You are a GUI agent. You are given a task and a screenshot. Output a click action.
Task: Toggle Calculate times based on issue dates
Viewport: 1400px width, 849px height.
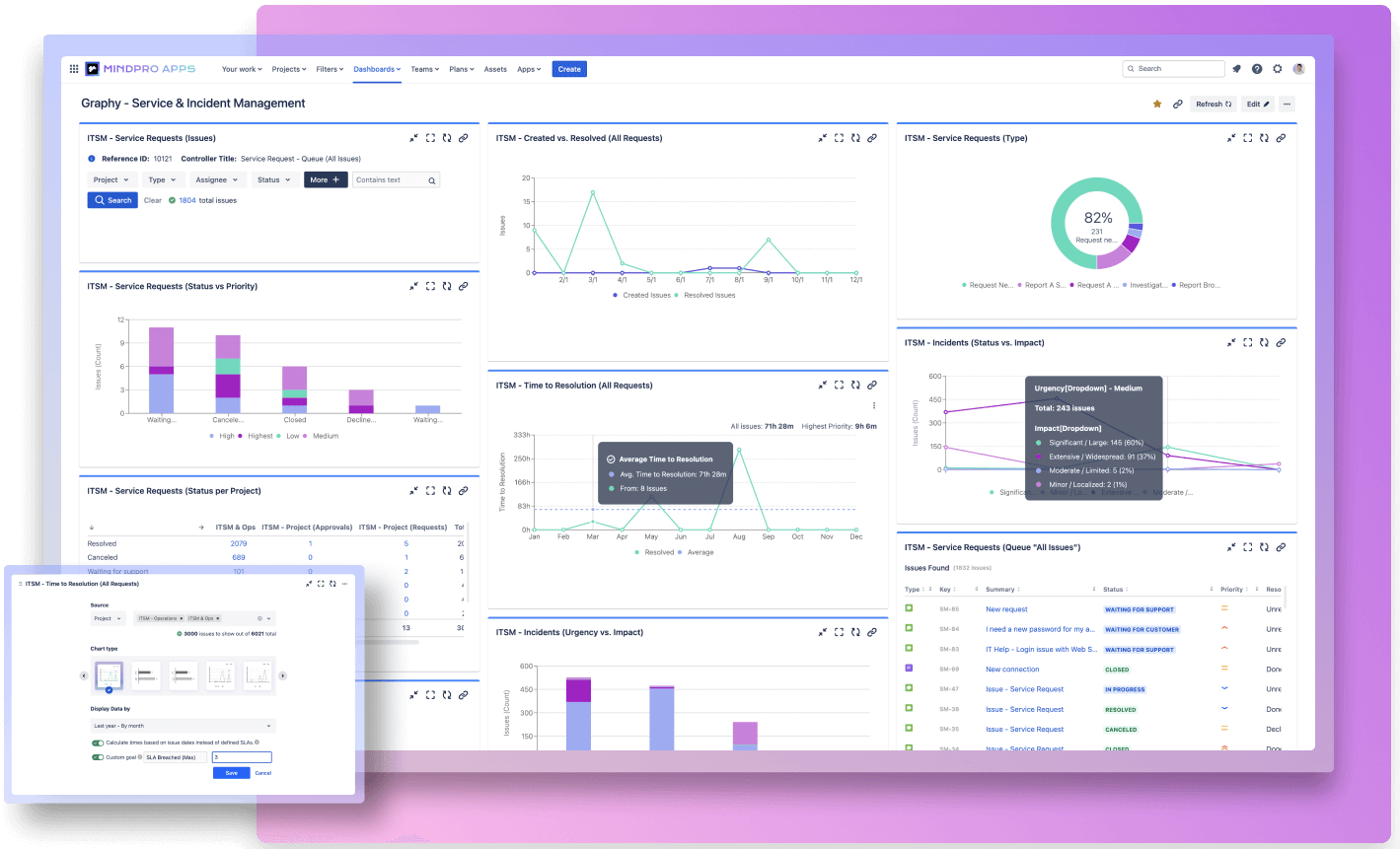pyautogui.click(x=98, y=743)
